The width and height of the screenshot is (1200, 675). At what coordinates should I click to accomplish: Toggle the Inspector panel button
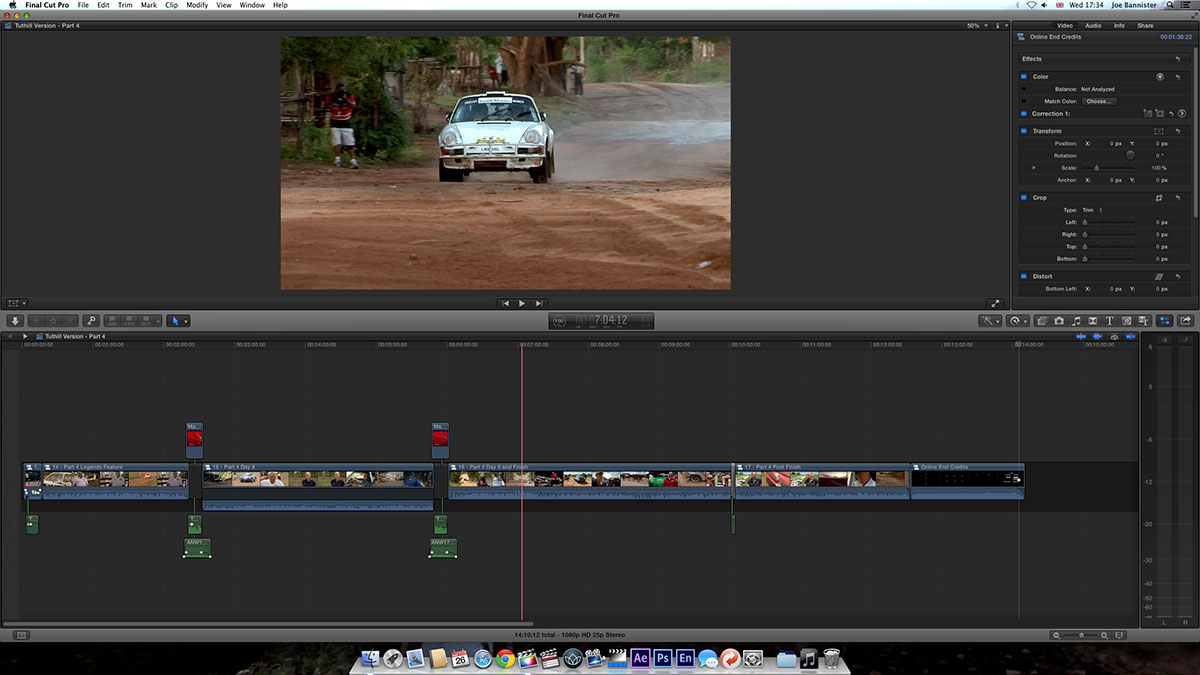click(x=1165, y=321)
